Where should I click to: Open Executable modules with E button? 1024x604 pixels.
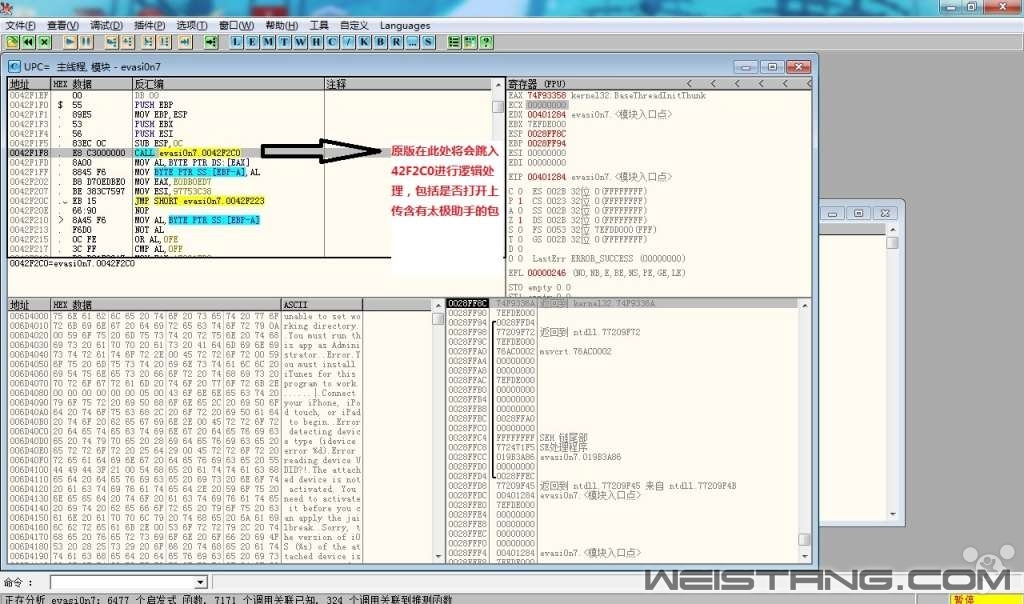pyautogui.click(x=253, y=42)
